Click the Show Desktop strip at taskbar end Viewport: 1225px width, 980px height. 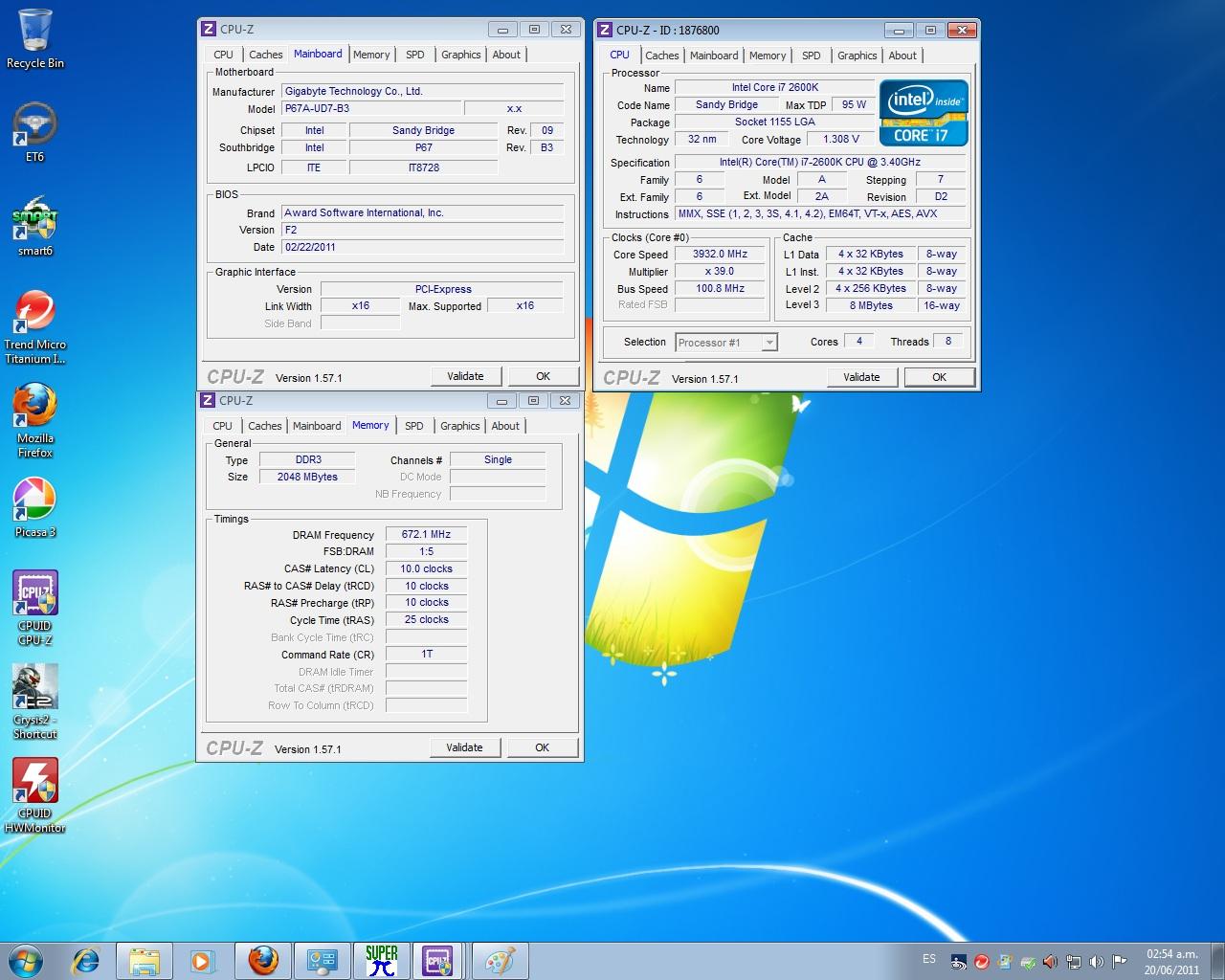tap(1217, 961)
